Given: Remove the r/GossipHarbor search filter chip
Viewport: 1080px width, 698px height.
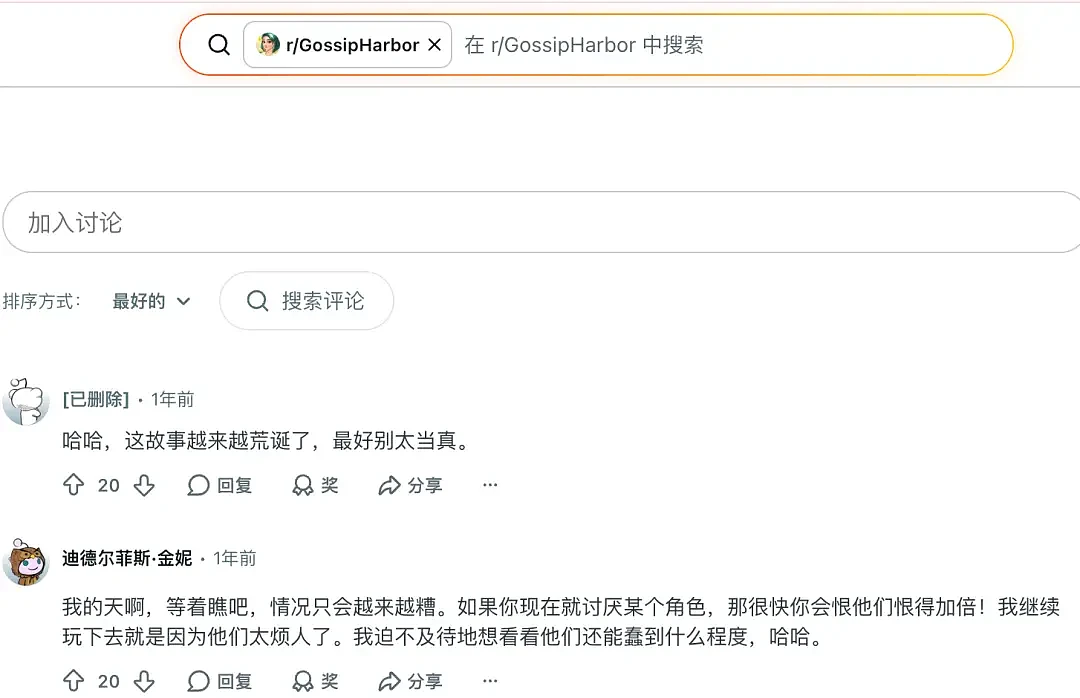Looking at the screenshot, I should pos(435,45).
